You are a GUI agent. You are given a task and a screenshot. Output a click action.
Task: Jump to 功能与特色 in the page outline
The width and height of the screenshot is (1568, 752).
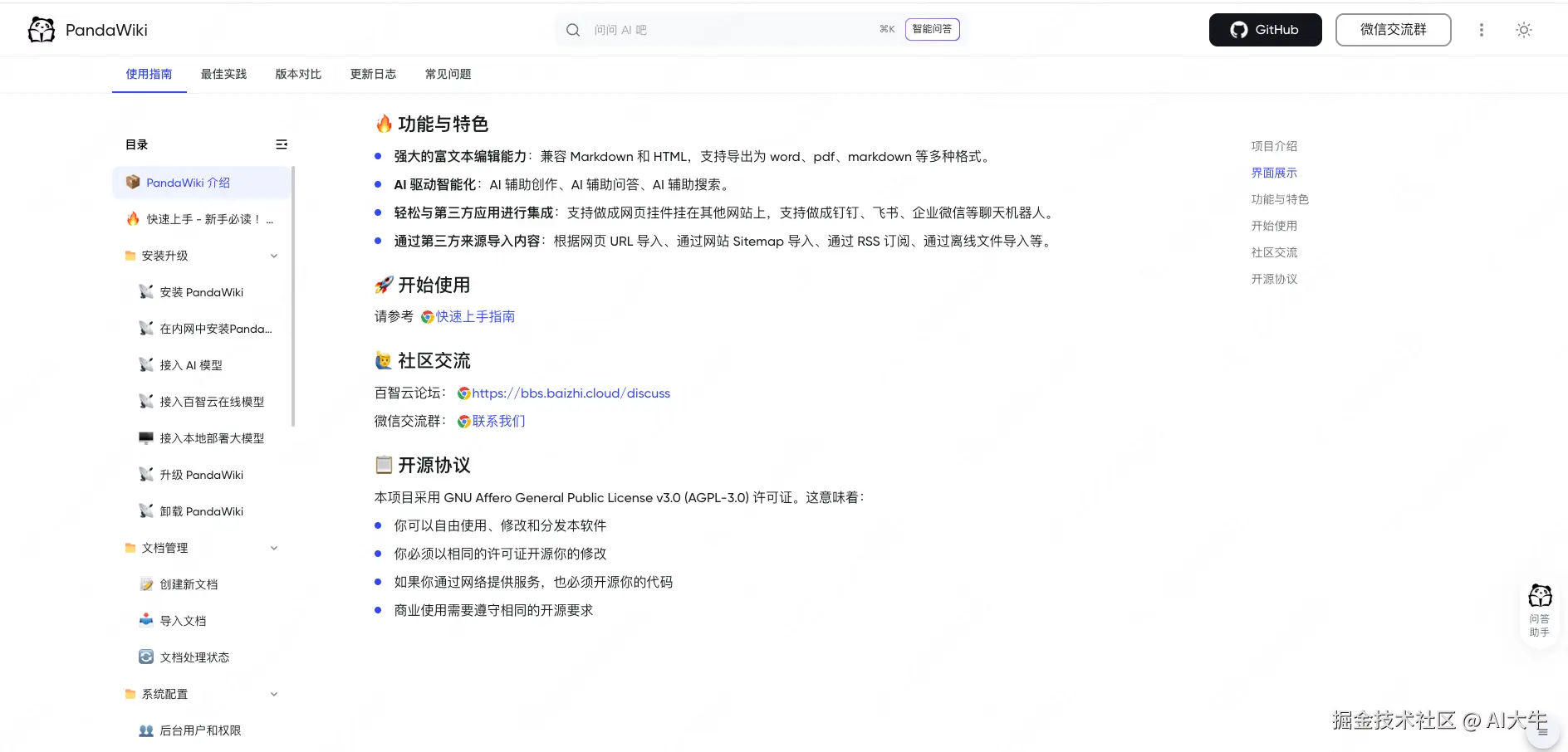coord(1280,199)
